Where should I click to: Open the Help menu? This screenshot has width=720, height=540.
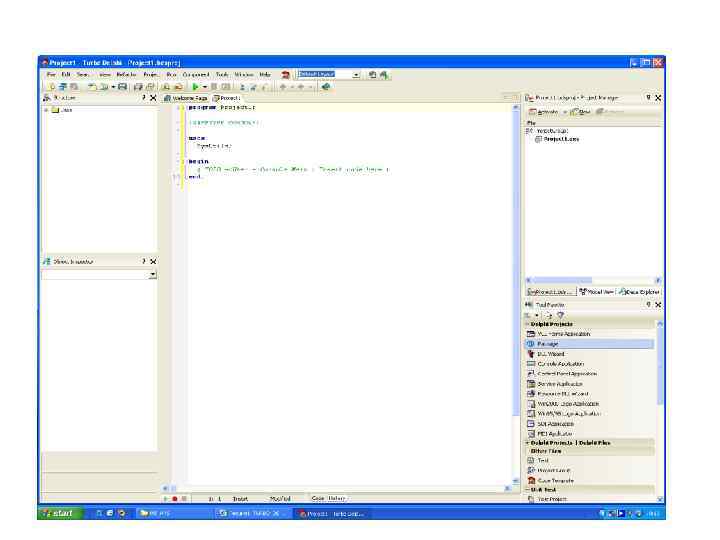click(265, 74)
